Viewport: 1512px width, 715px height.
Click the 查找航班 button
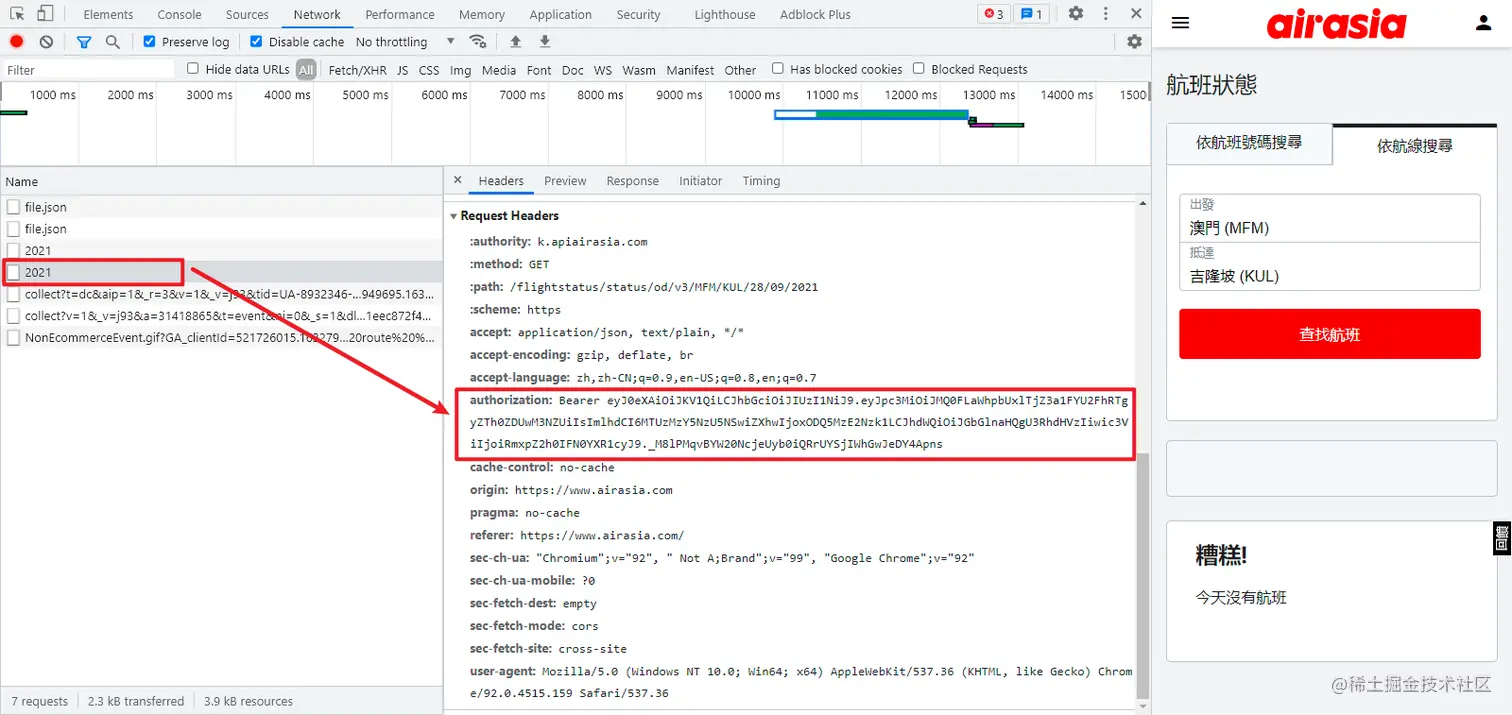(x=1329, y=334)
